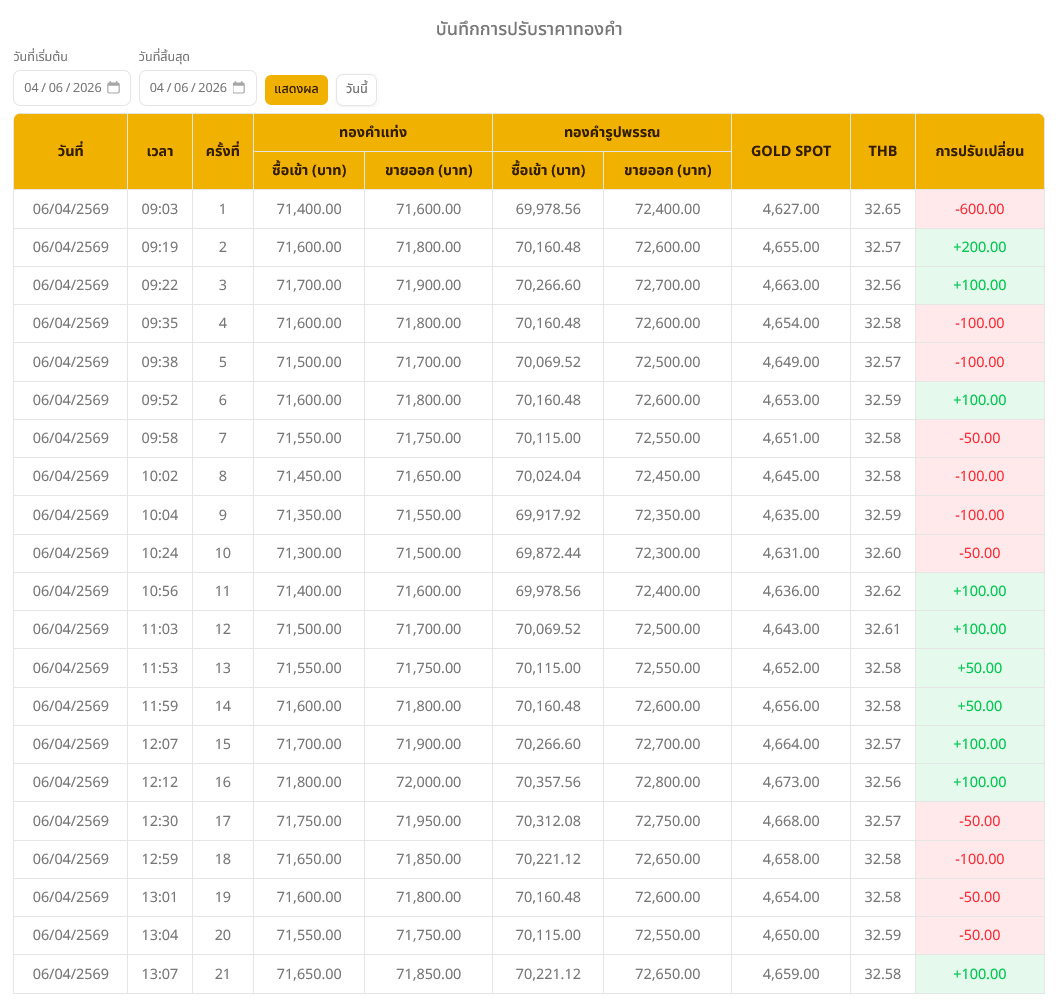Click the GOLD SPOT column header
Viewport: 1058px width, 1001px height.
point(790,152)
